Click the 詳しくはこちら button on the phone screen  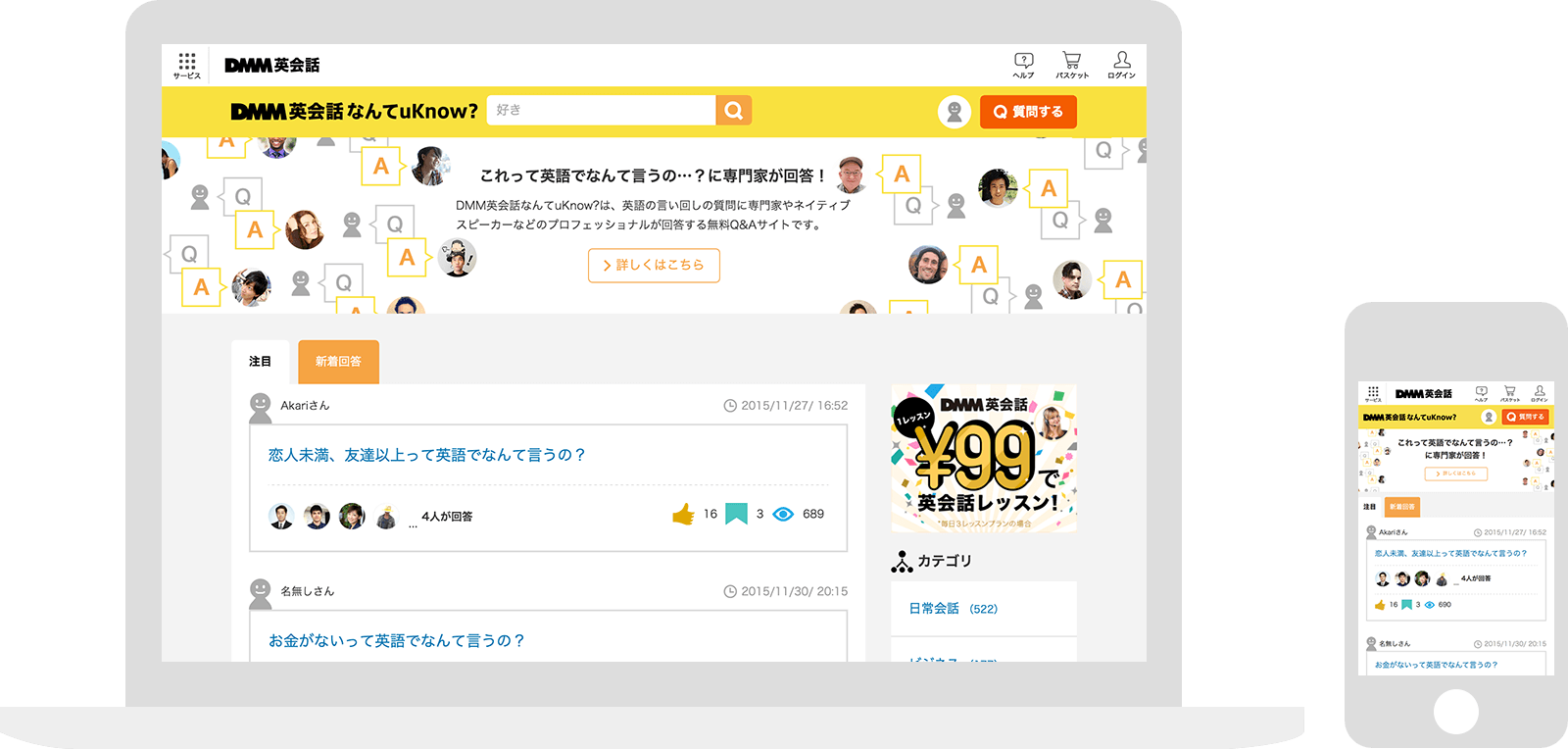(1455, 474)
